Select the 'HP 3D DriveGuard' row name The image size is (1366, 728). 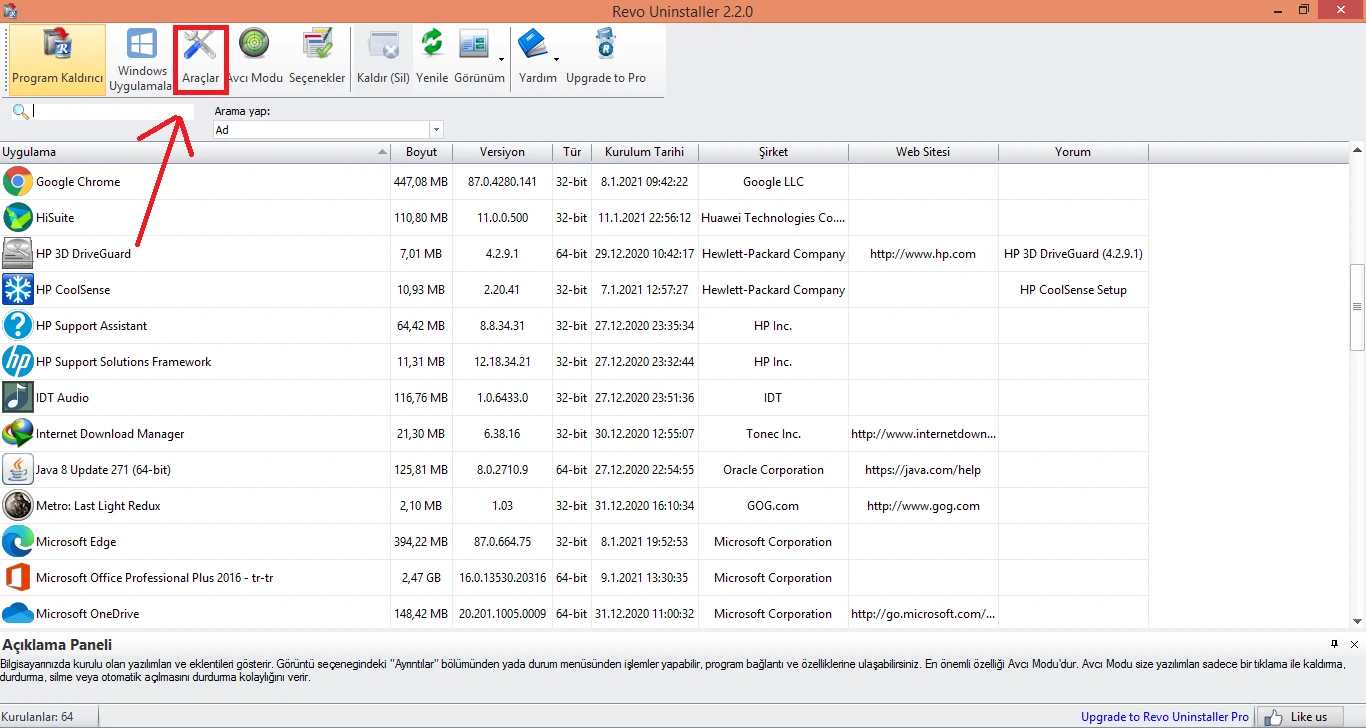pyautogui.click(x=83, y=254)
